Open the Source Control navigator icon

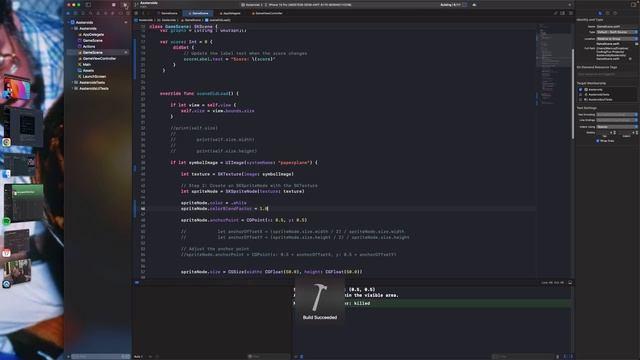(76, 13)
